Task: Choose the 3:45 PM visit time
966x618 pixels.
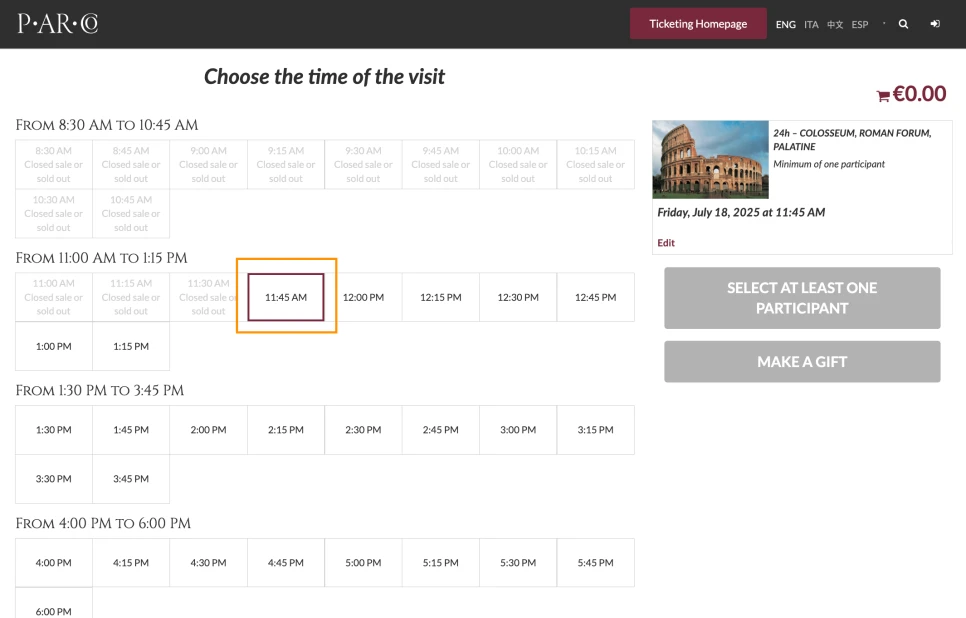Action: pyautogui.click(x=131, y=479)
